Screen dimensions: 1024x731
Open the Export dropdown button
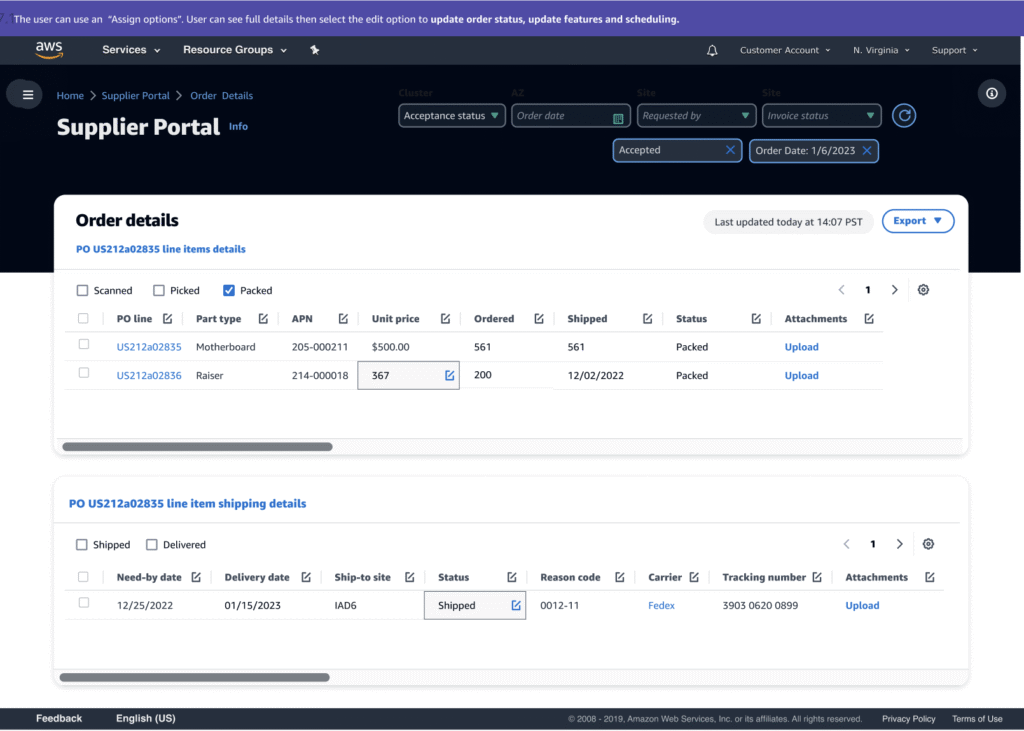[x=918, y=221]
